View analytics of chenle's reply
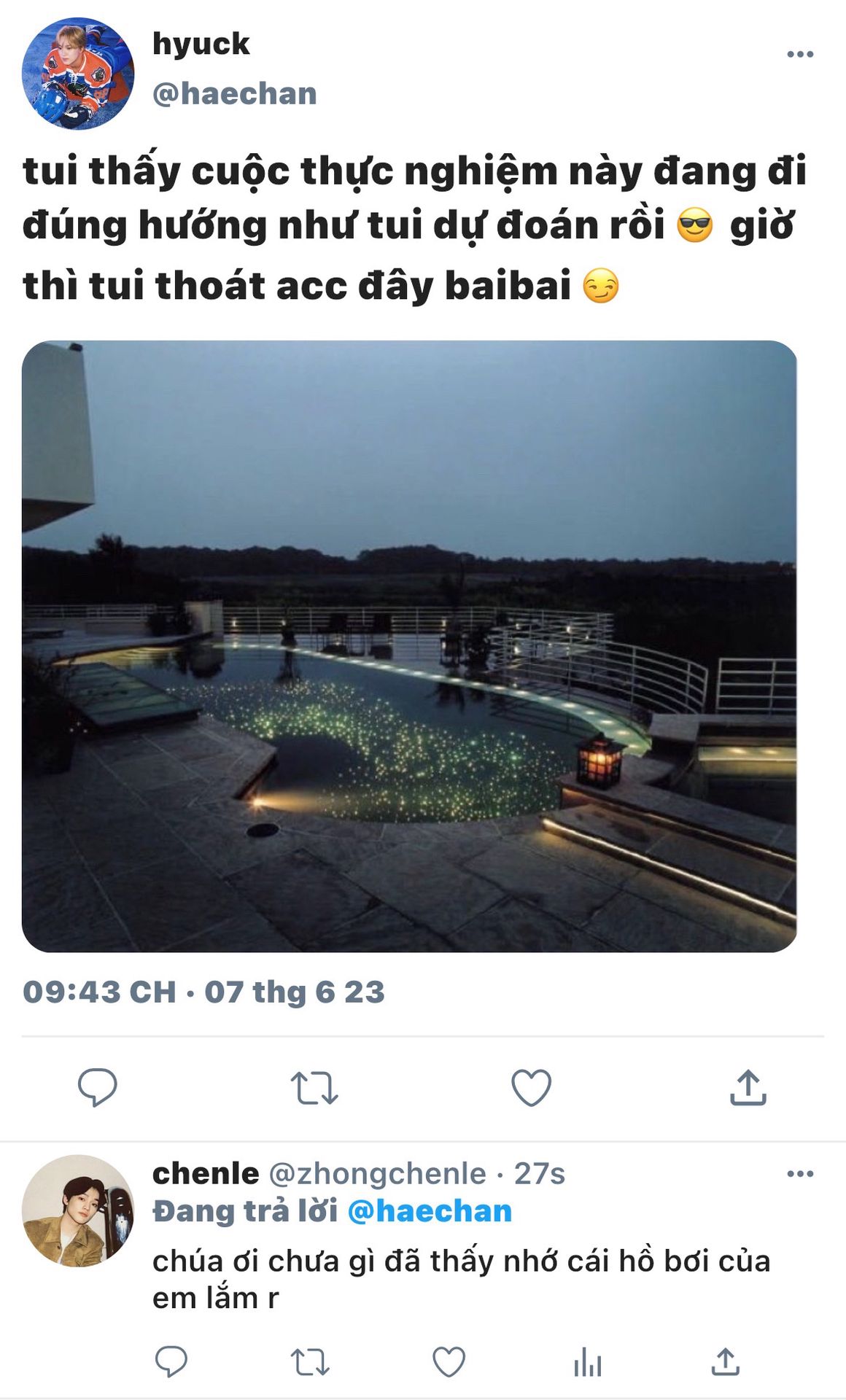Screen dimensions: 846x1400 587,1361
